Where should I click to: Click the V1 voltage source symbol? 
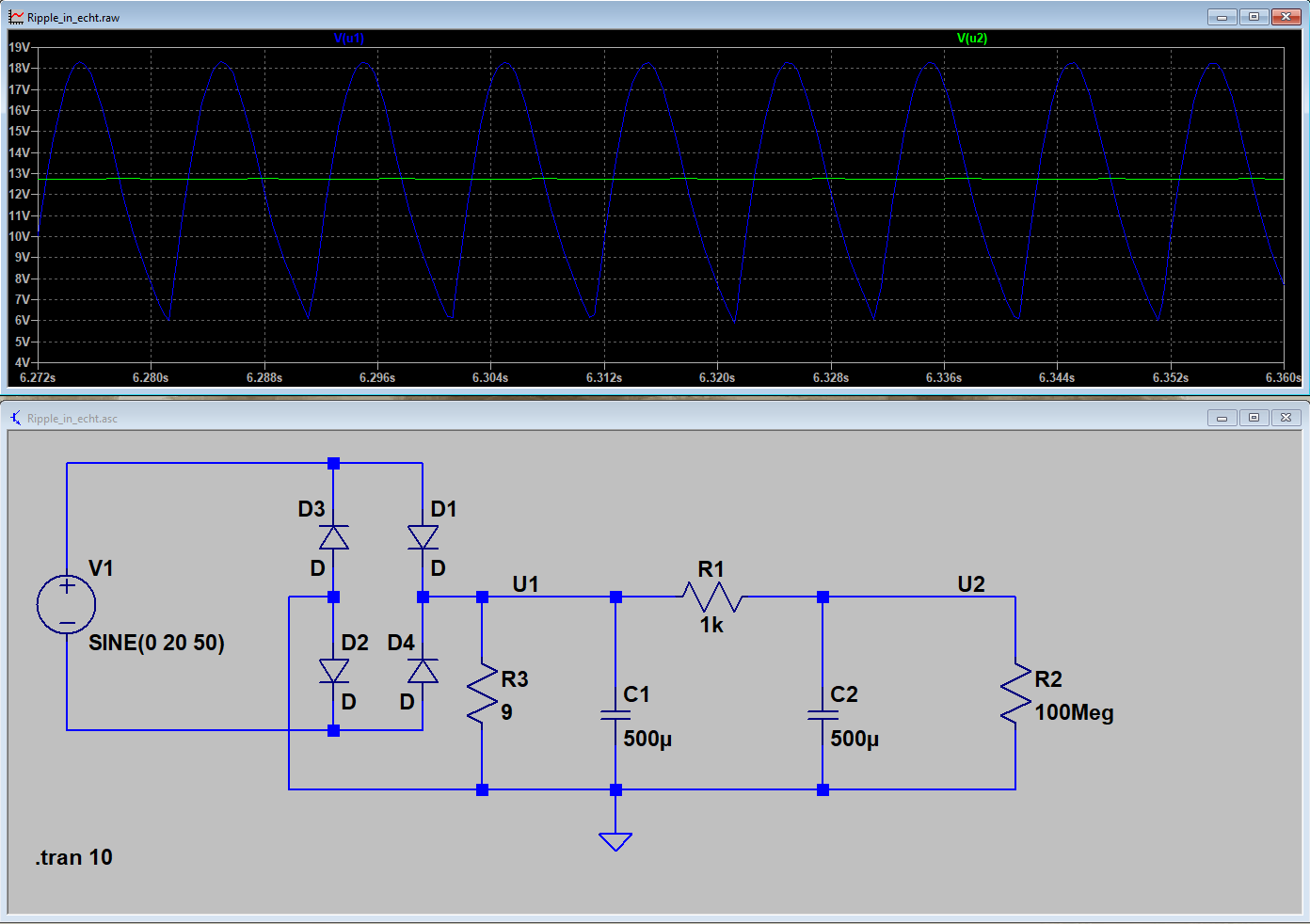67,604
